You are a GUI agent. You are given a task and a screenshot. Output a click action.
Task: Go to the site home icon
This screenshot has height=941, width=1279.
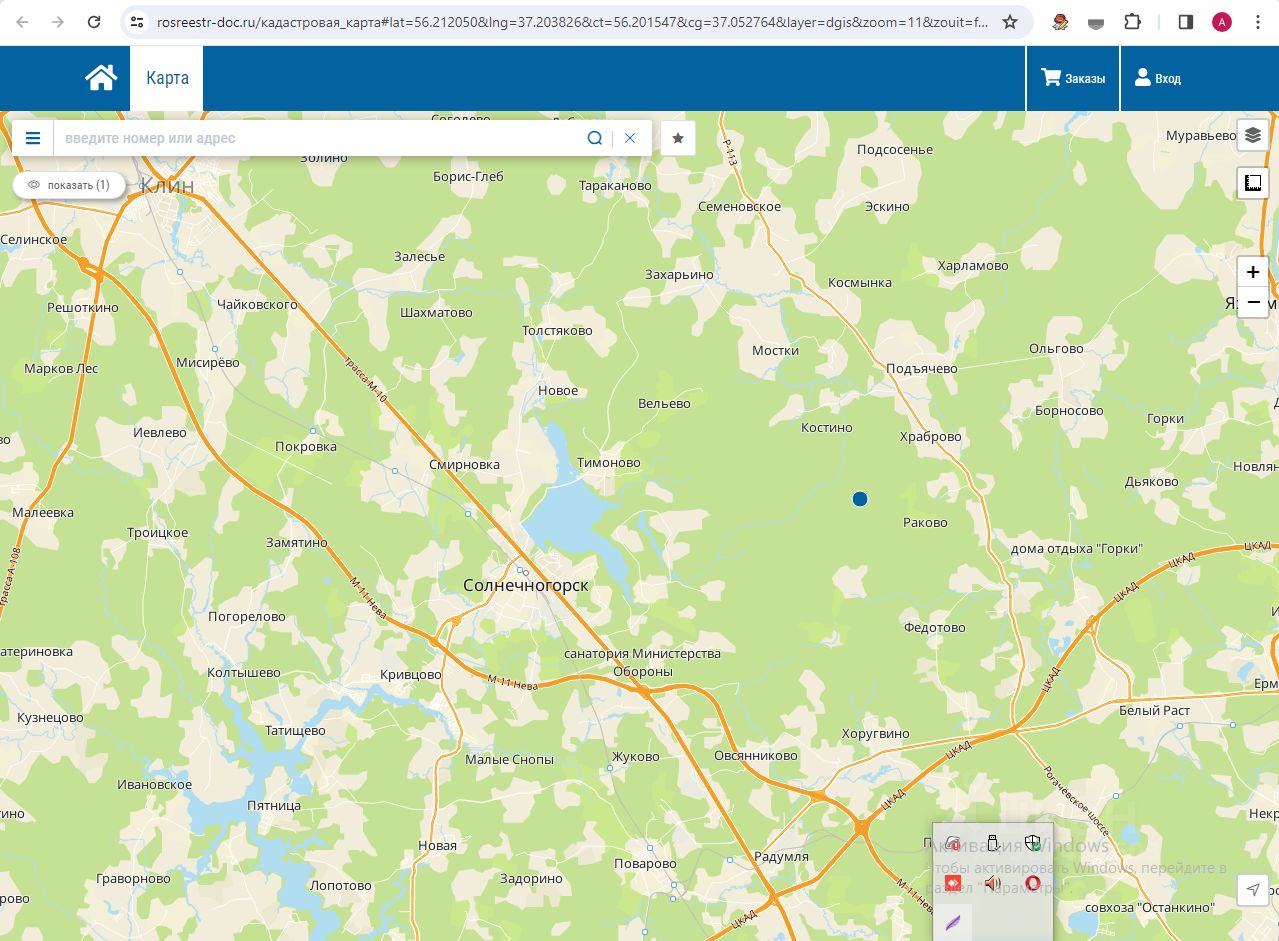pyautogui.click(x=101, y=78)
